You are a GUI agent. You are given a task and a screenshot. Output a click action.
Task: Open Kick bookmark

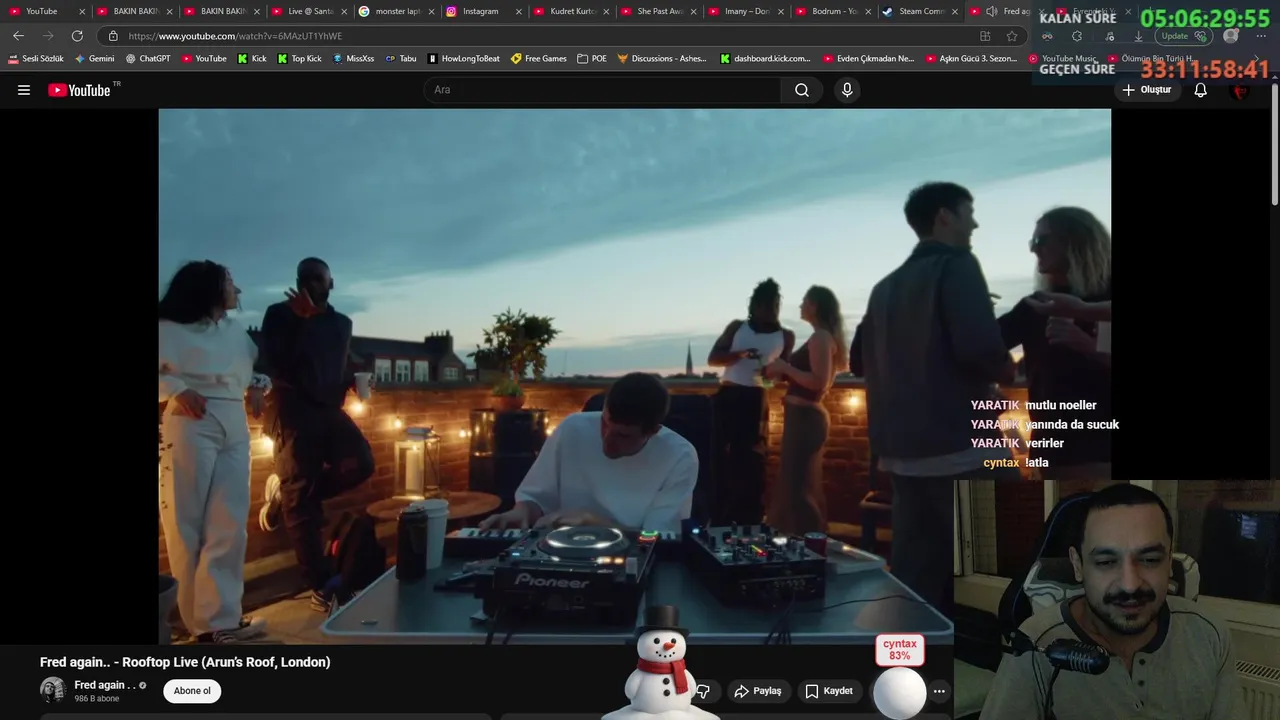(x=252, y=59)
